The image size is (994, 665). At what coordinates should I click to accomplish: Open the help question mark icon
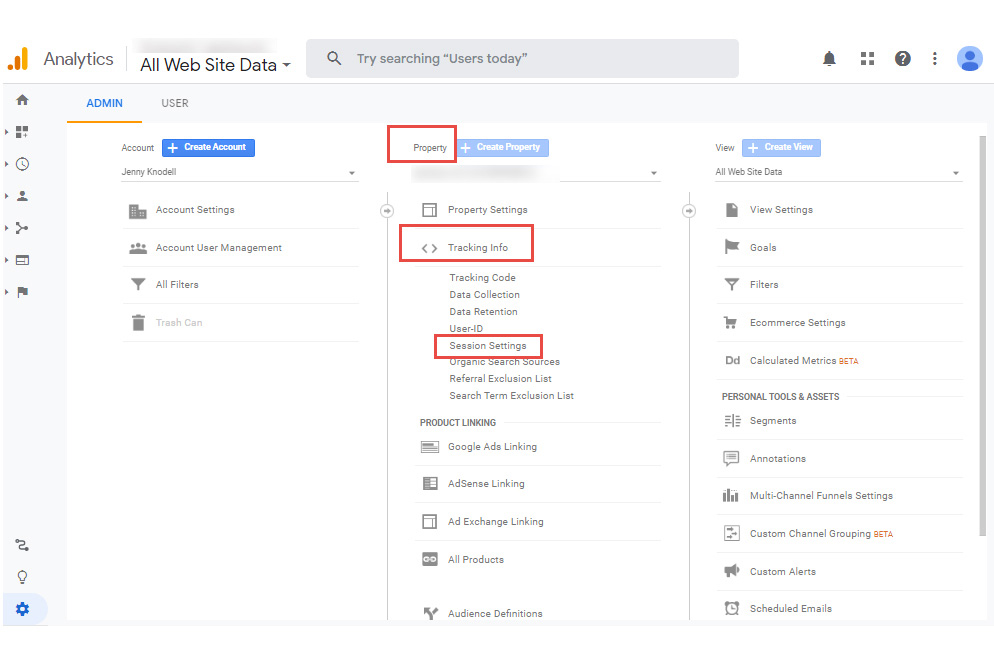pos(903,59)
